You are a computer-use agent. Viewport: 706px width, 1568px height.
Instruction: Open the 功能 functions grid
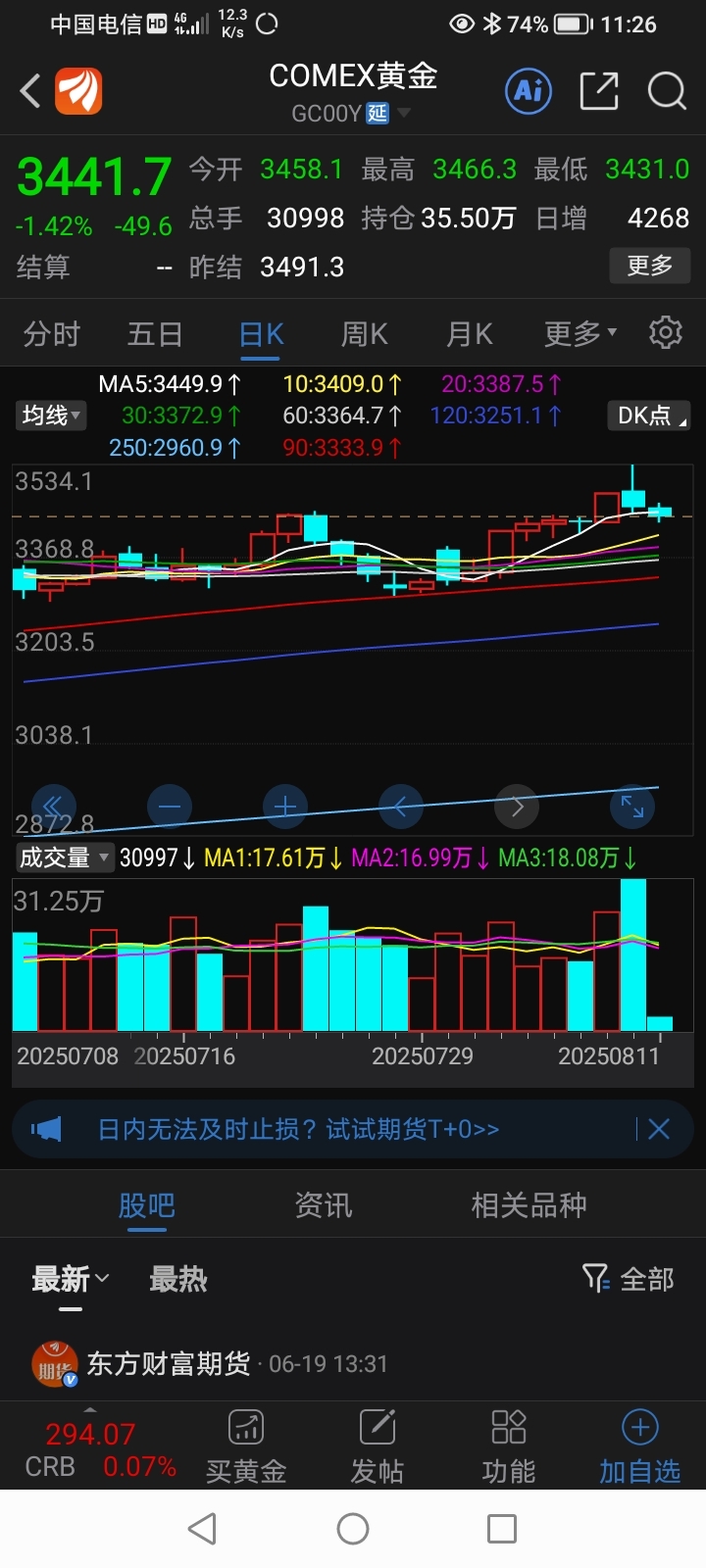509,1446
